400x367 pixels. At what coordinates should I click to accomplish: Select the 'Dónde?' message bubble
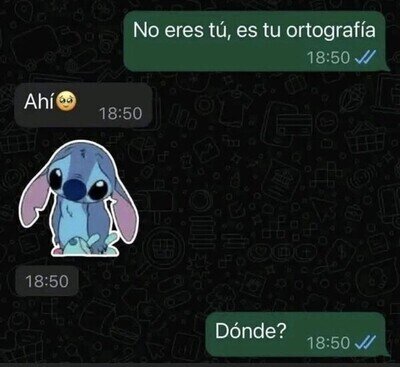coord(297,334)
